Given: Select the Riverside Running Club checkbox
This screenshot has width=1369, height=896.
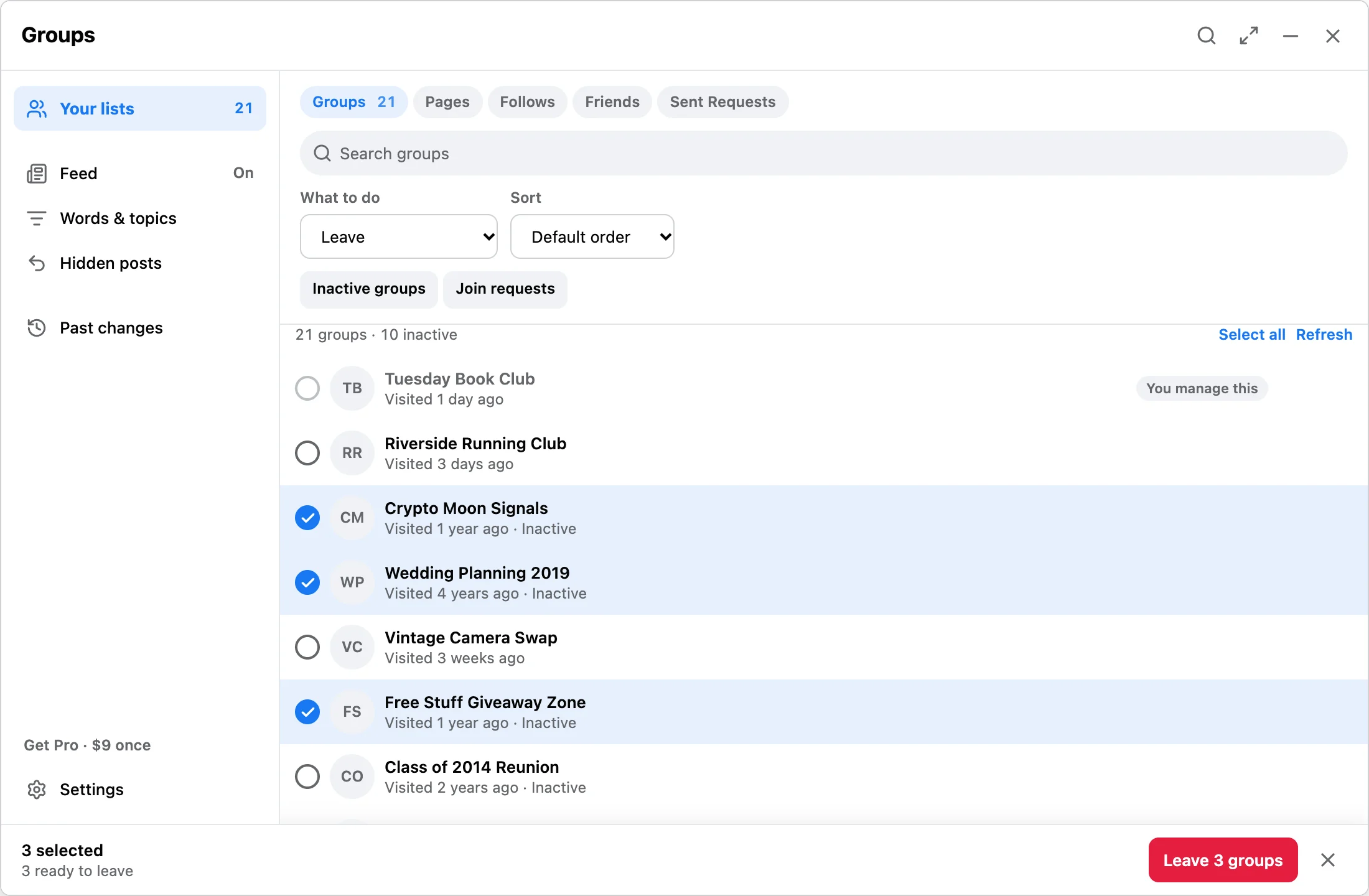Looking at the screenshot, I should pos(307,453).
